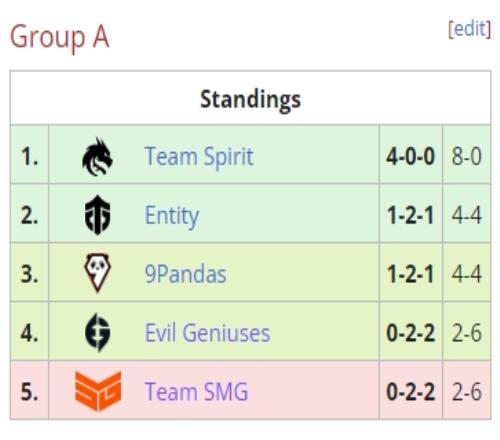Viewport: 500px width, 440px height.
Task: Click Entity's 1-2-1 series record
Action: pyautogui.click(x=411, y=215)
